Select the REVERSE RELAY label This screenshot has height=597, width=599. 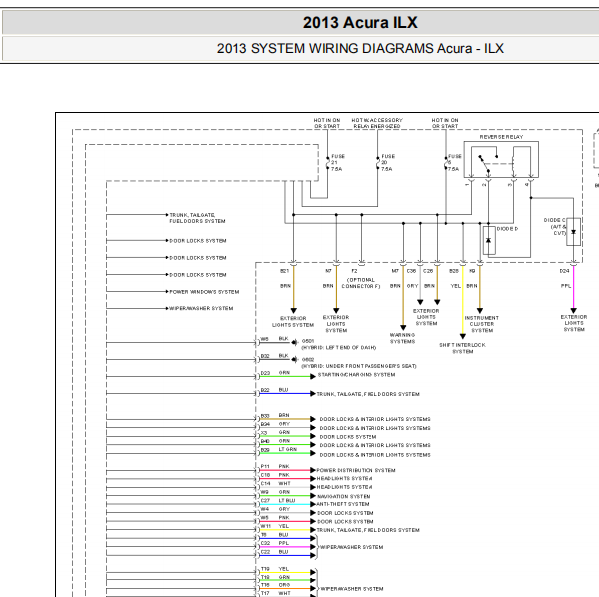(501, 137)
